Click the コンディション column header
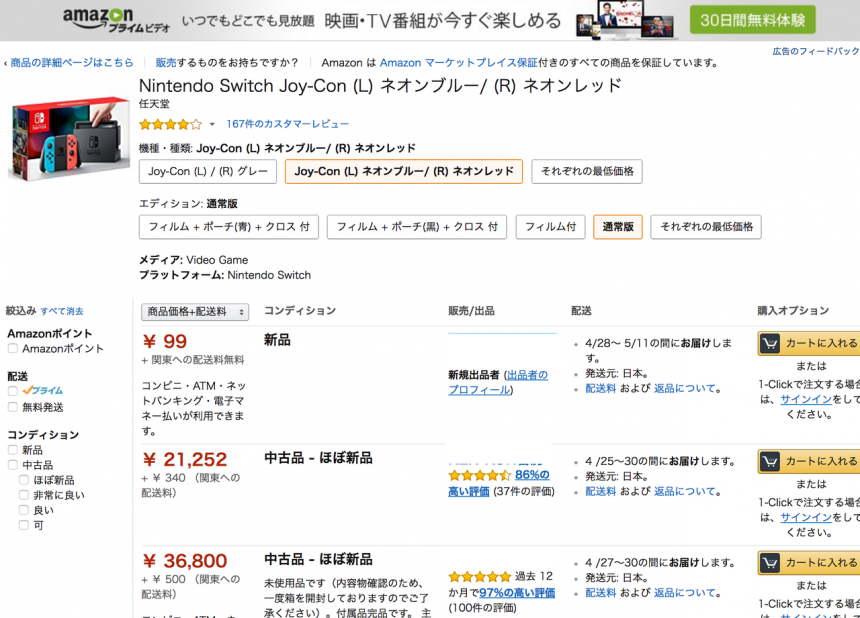 pos(299,311)
